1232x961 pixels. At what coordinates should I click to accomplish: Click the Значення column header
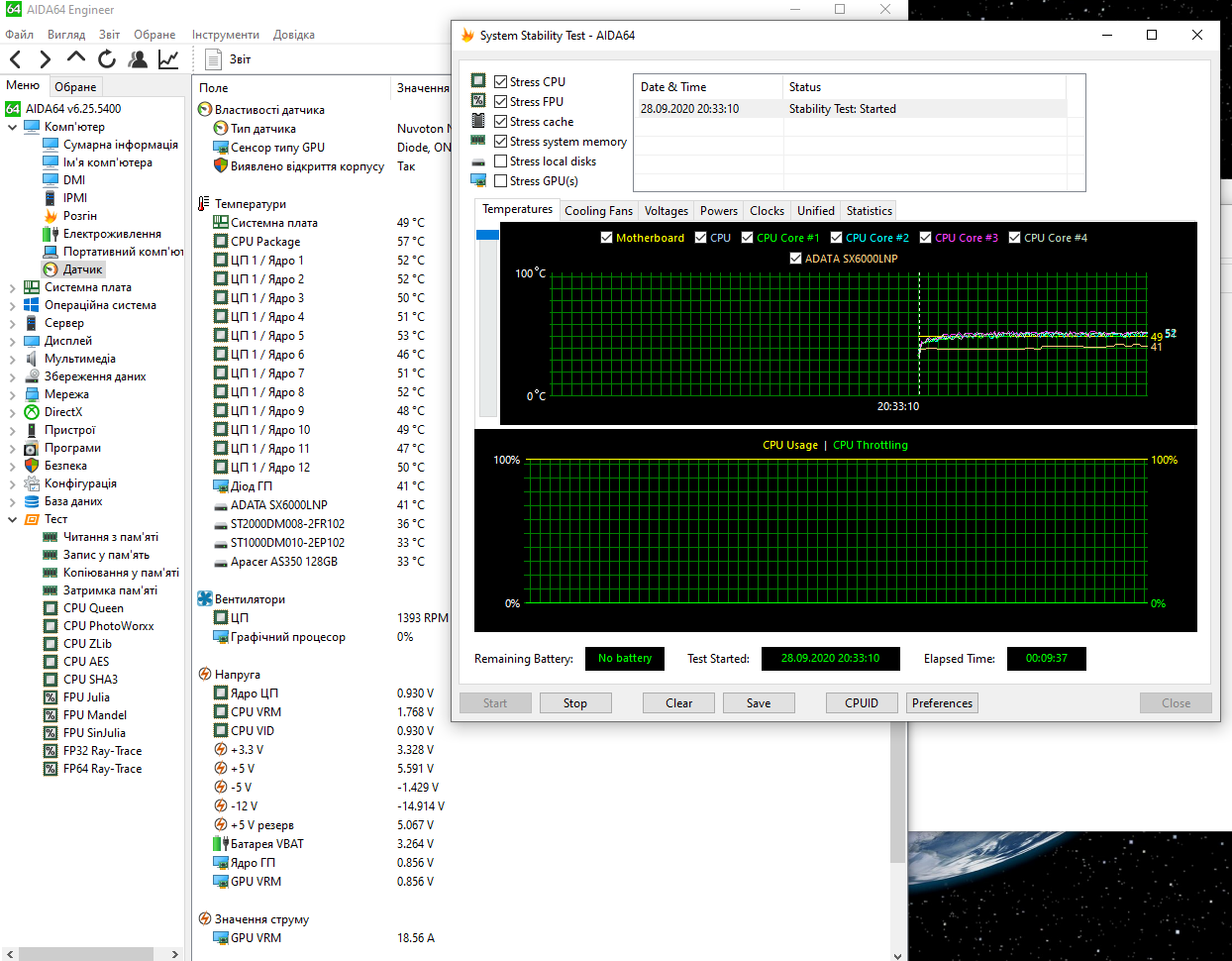pyautogui.click(x=422, y=88)
